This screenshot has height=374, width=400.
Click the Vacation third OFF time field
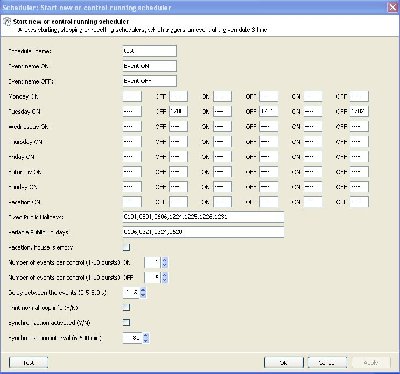click(359, 202)
